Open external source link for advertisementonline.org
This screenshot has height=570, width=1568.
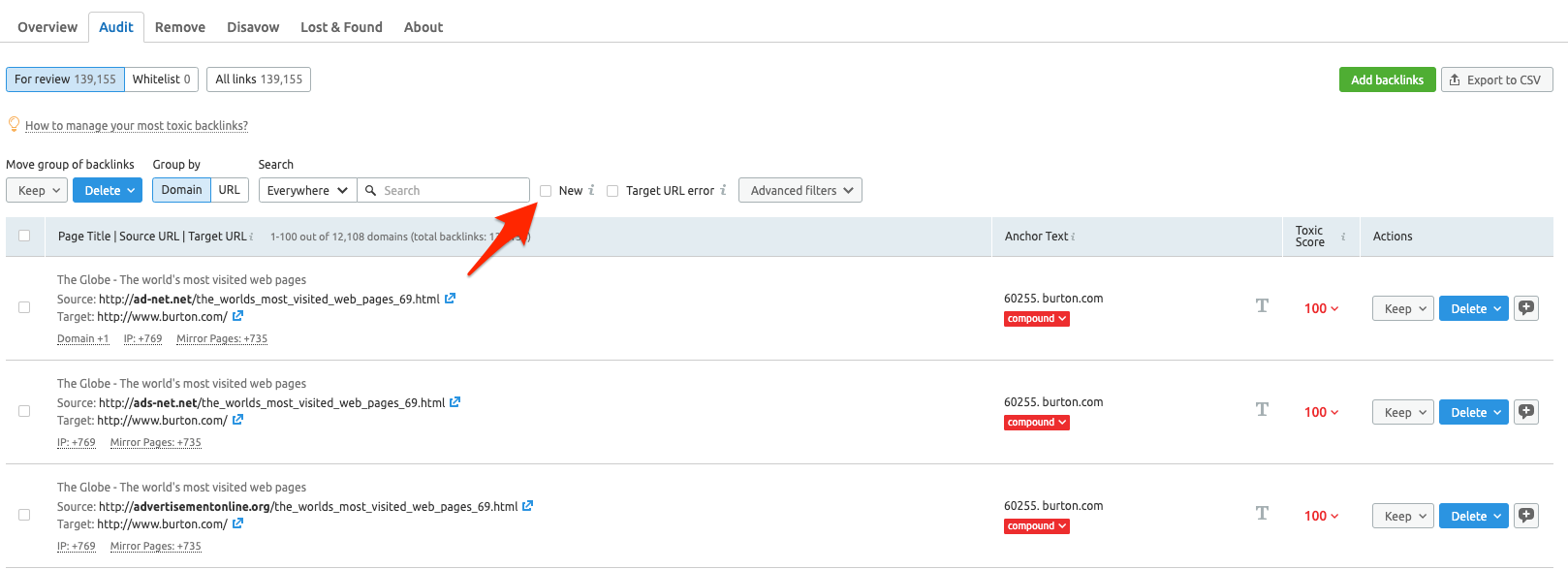[x=528, y=506]
